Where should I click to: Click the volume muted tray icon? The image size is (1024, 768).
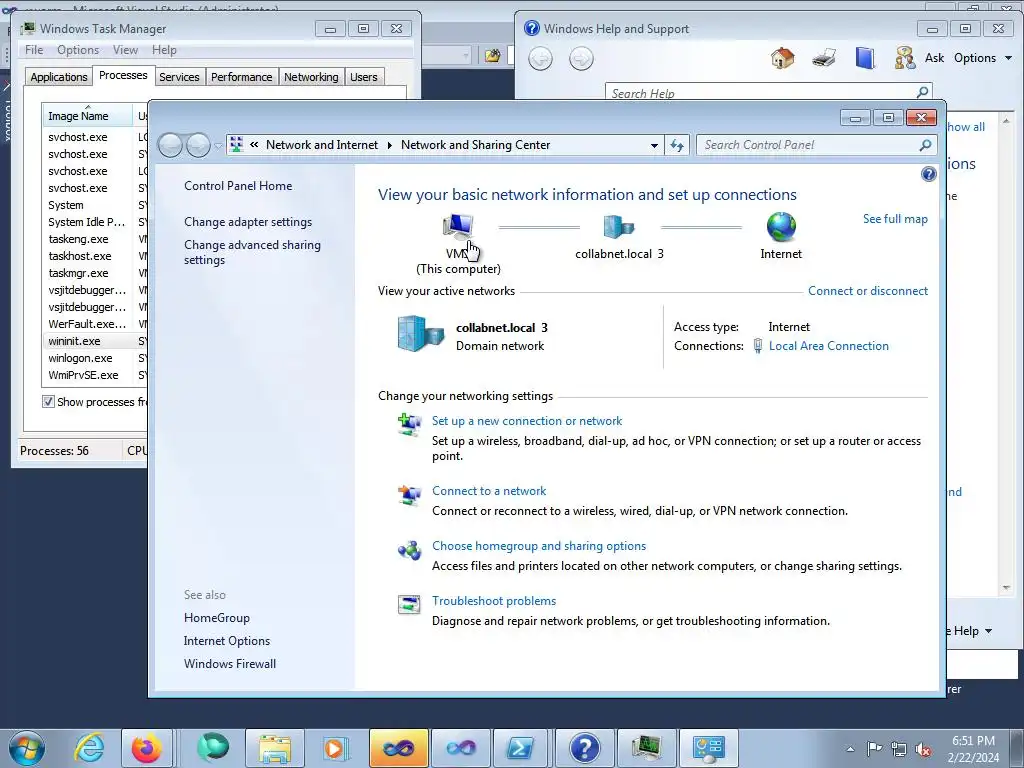923,749
